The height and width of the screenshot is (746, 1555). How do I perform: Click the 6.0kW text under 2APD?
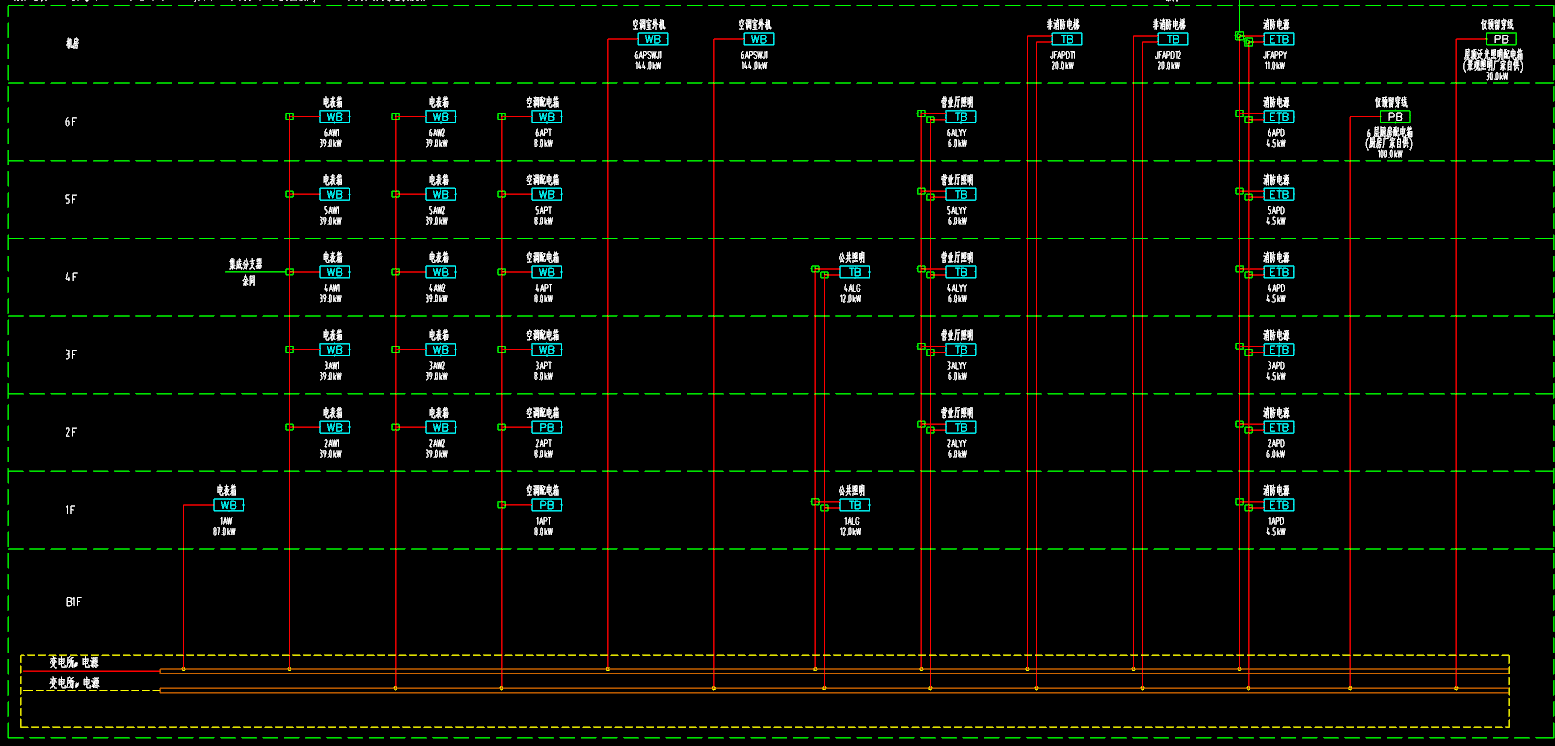click(x=1275, y=454)
